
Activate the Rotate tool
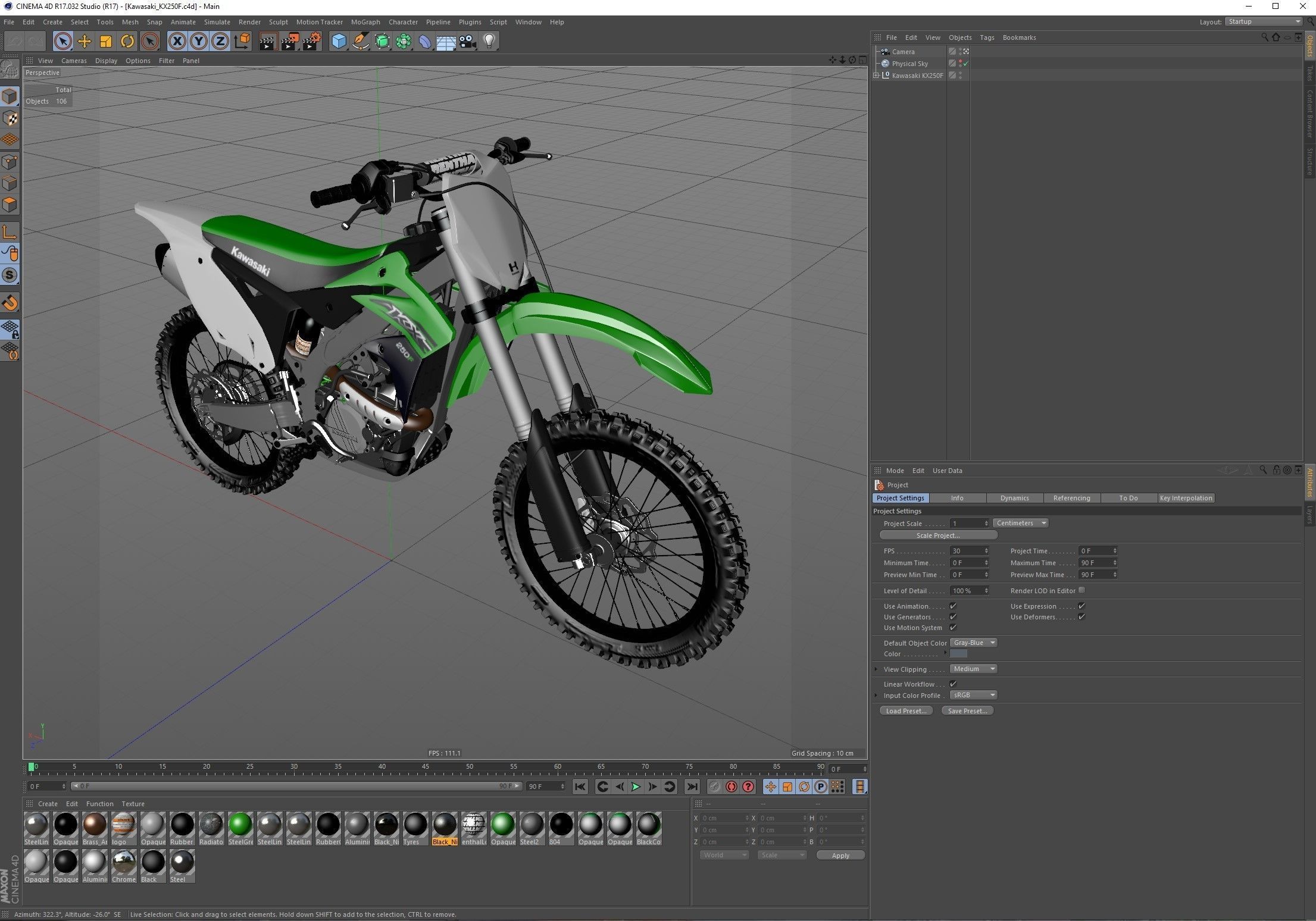tap(127, 41)
